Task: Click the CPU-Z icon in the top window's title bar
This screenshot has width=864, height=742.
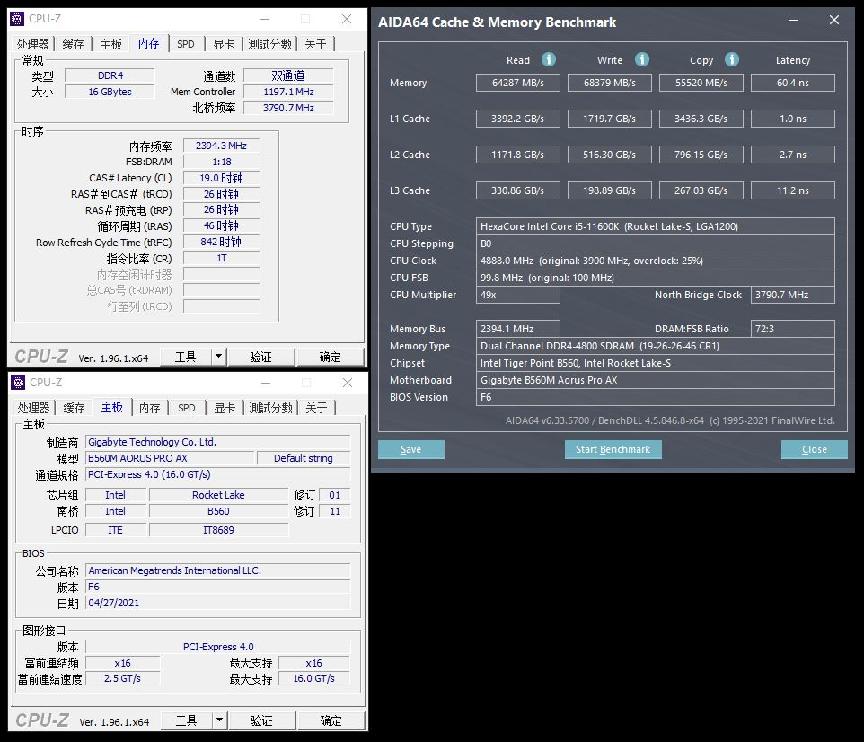Action: pos(16,18)
